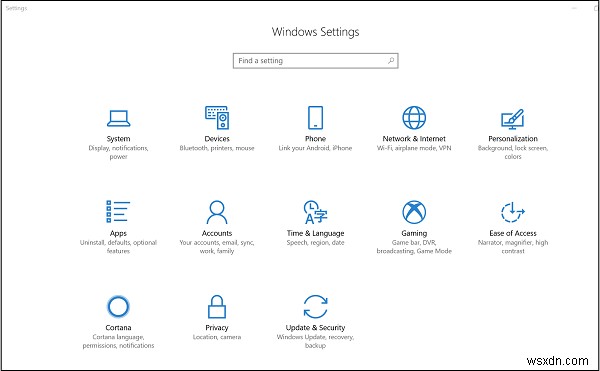The image size is (600, 371).
Task: Select the "Phone" title label
Action: (x=315, y=139)
